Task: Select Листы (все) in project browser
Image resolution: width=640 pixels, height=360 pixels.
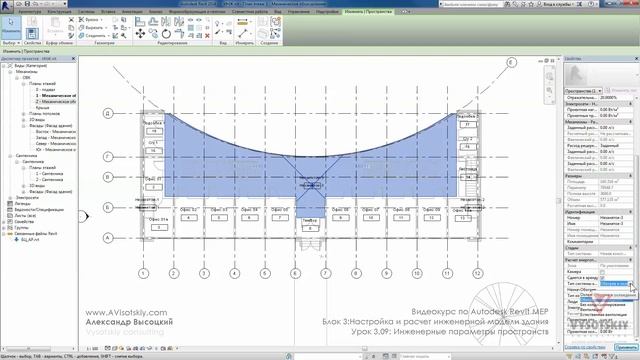Action: (25, 216)
